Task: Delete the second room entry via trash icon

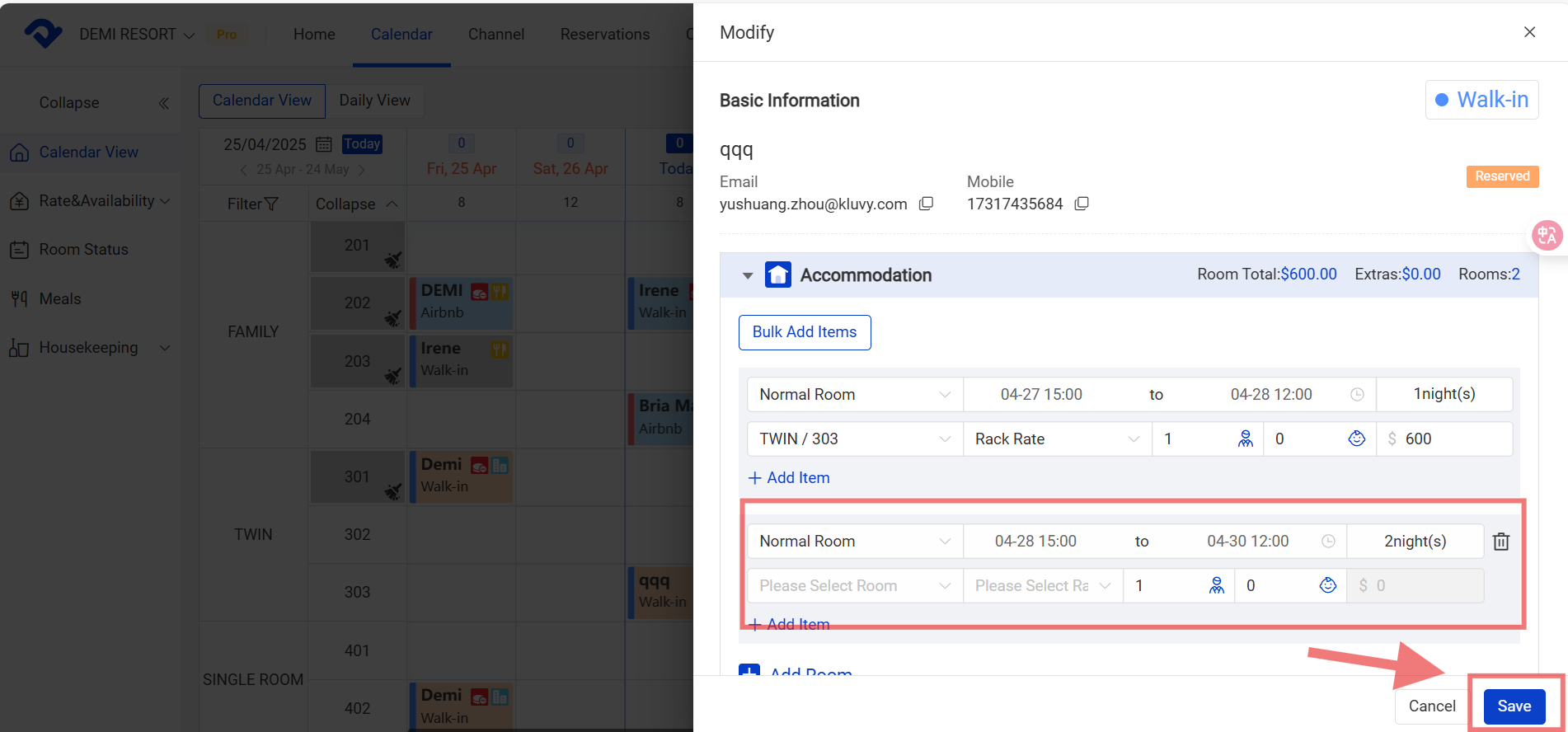Action: (1500, 542)
